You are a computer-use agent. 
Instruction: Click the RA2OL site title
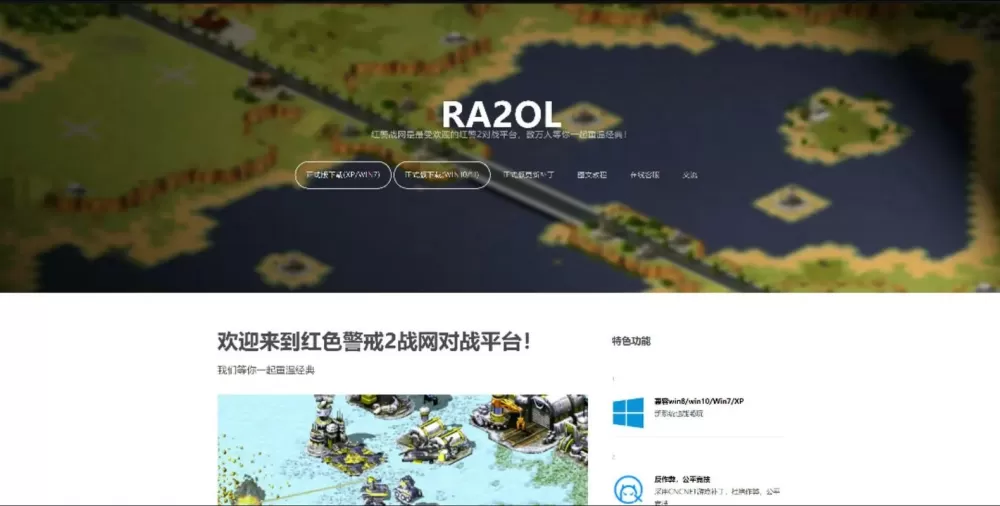[501, 114]
